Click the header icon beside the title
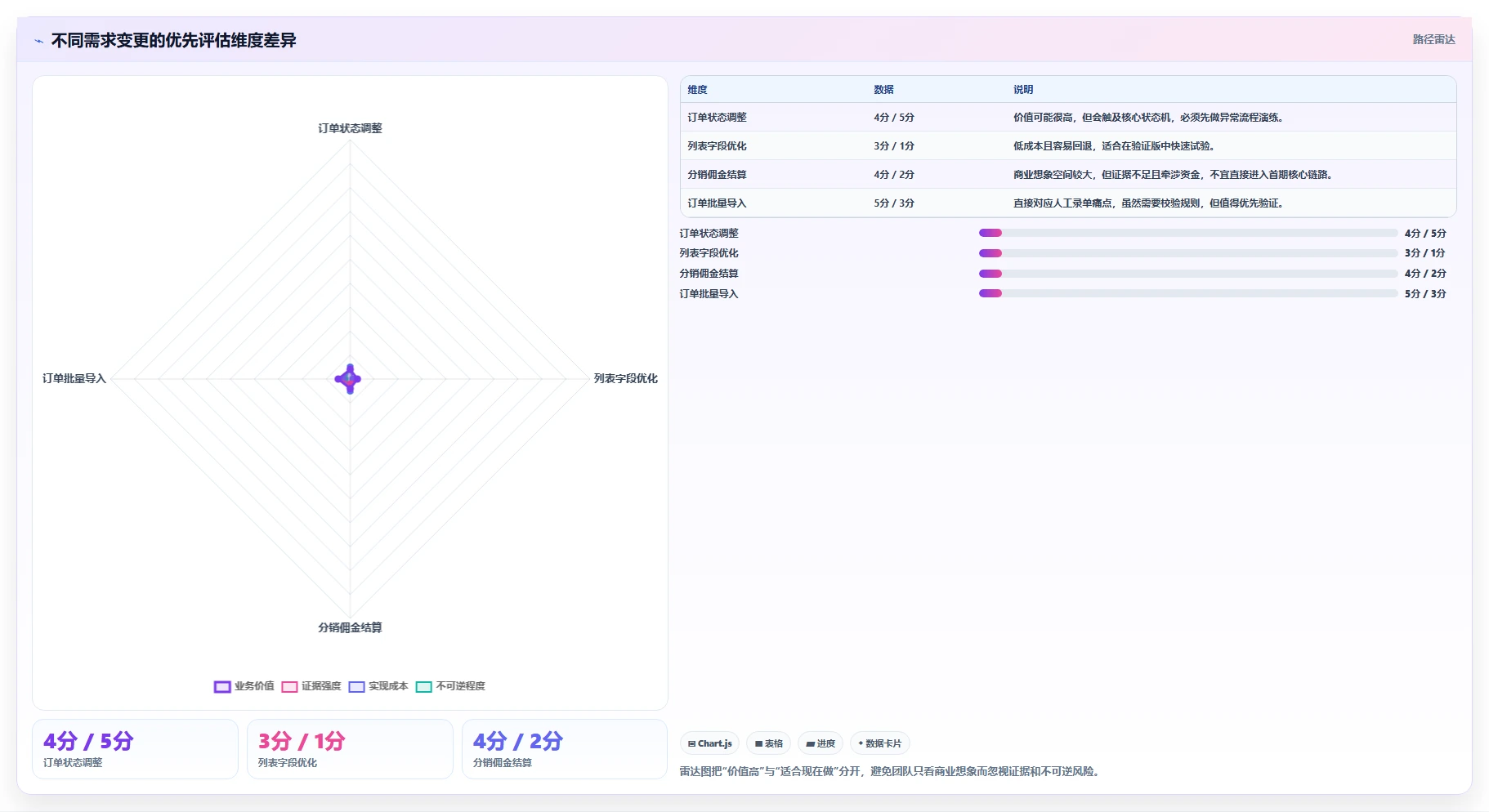 pos(39,41)
